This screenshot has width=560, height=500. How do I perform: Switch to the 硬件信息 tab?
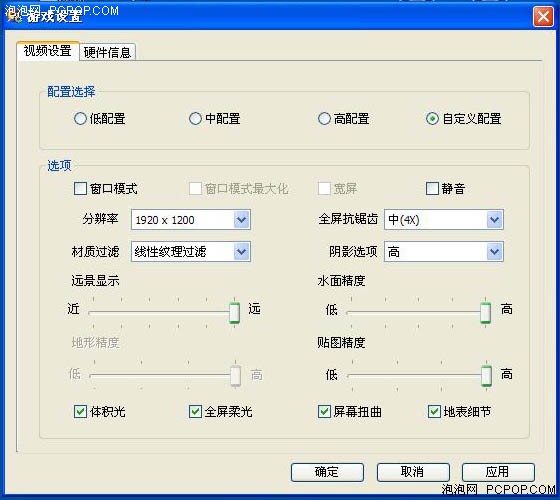pos(107,52)
